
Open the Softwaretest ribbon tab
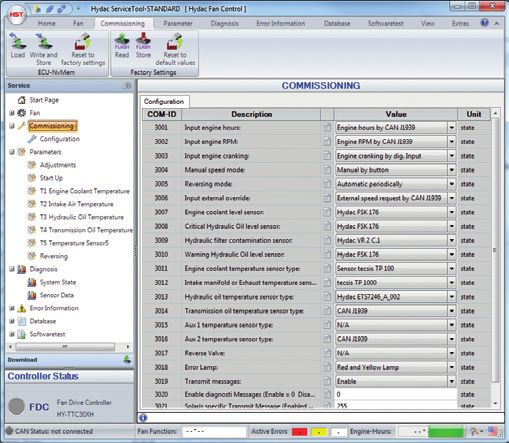click(x=385, y=23)
